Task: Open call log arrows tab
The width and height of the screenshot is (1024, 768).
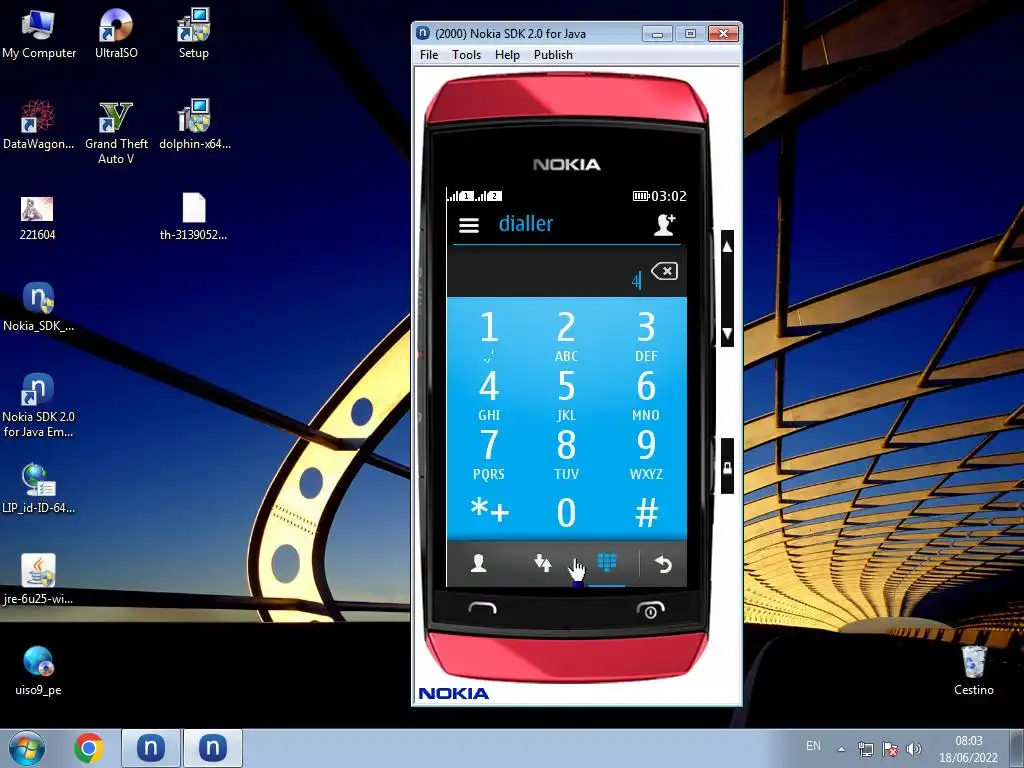Action: point(543,563)
